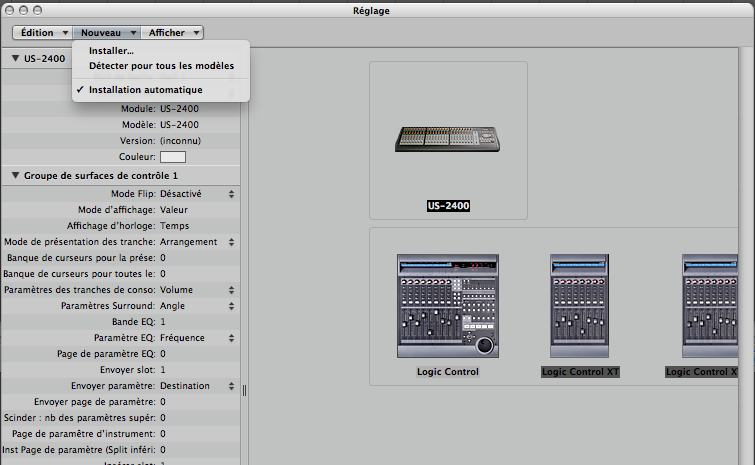The width and height of the screenshot is (755, 465).
Task: Click the Modèle value US-2400
Action: [x=179, y=125]
